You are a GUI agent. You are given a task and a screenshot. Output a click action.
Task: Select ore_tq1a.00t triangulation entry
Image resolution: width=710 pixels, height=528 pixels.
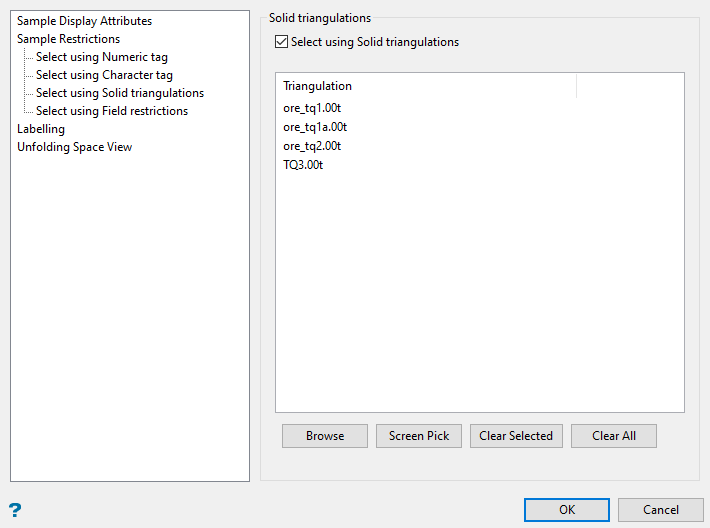(x=315, y=127)
